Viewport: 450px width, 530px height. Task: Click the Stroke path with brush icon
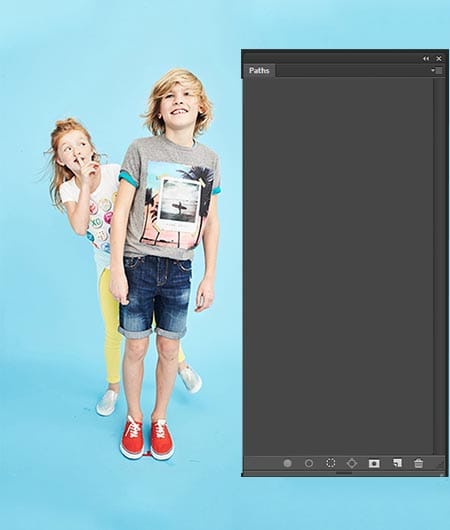(309, 463)
